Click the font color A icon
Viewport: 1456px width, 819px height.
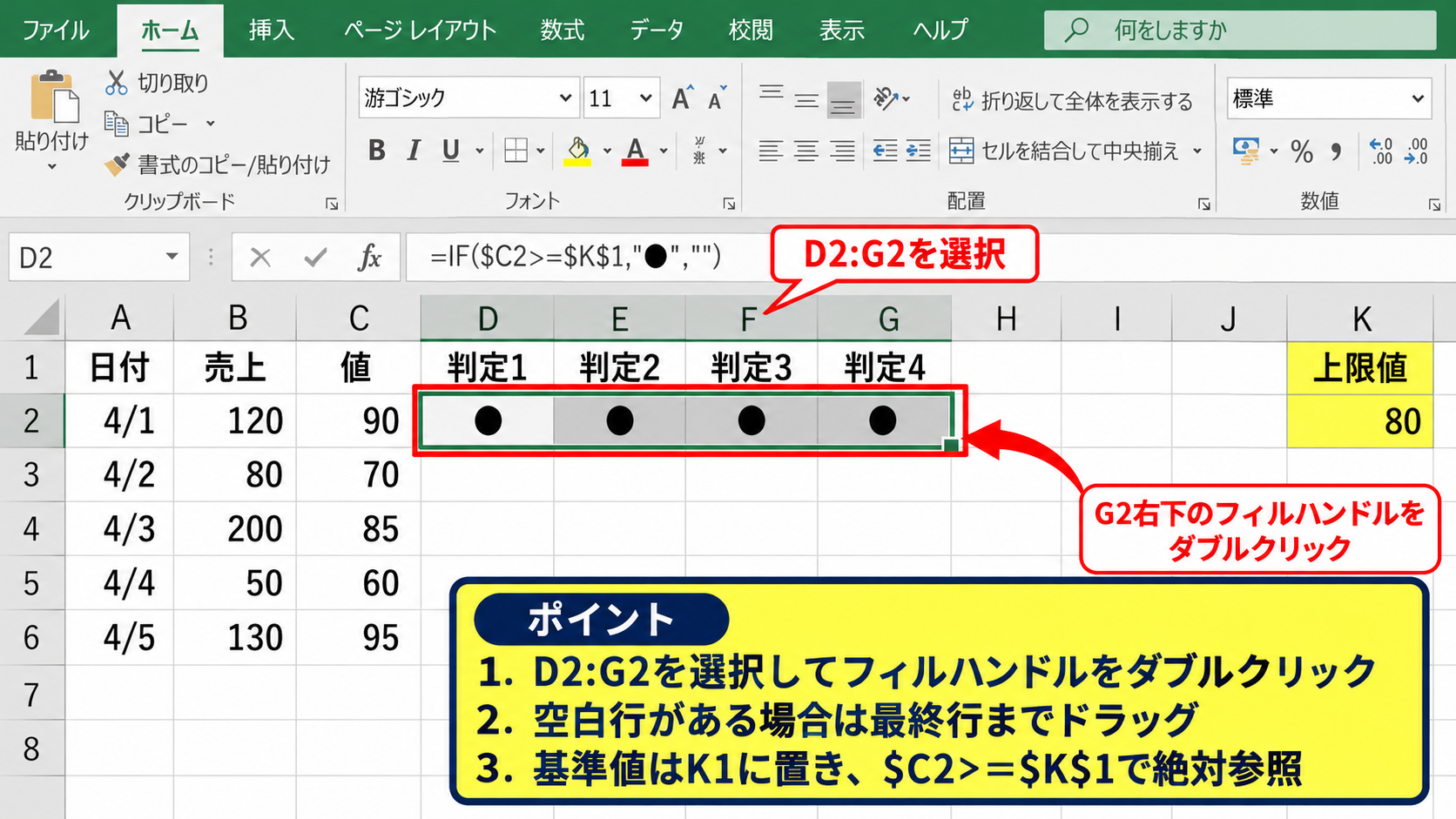pyautogui.click(x=635, y=151)
